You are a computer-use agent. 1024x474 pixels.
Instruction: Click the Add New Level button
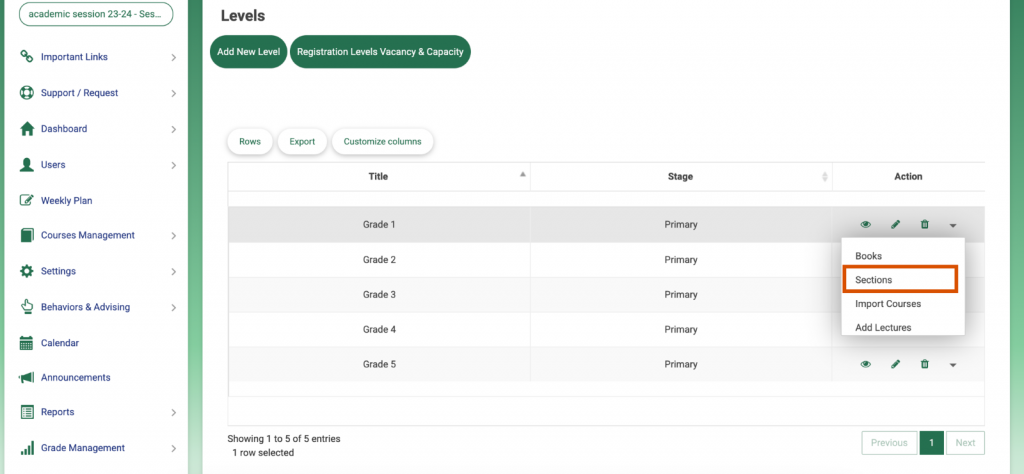249,52
